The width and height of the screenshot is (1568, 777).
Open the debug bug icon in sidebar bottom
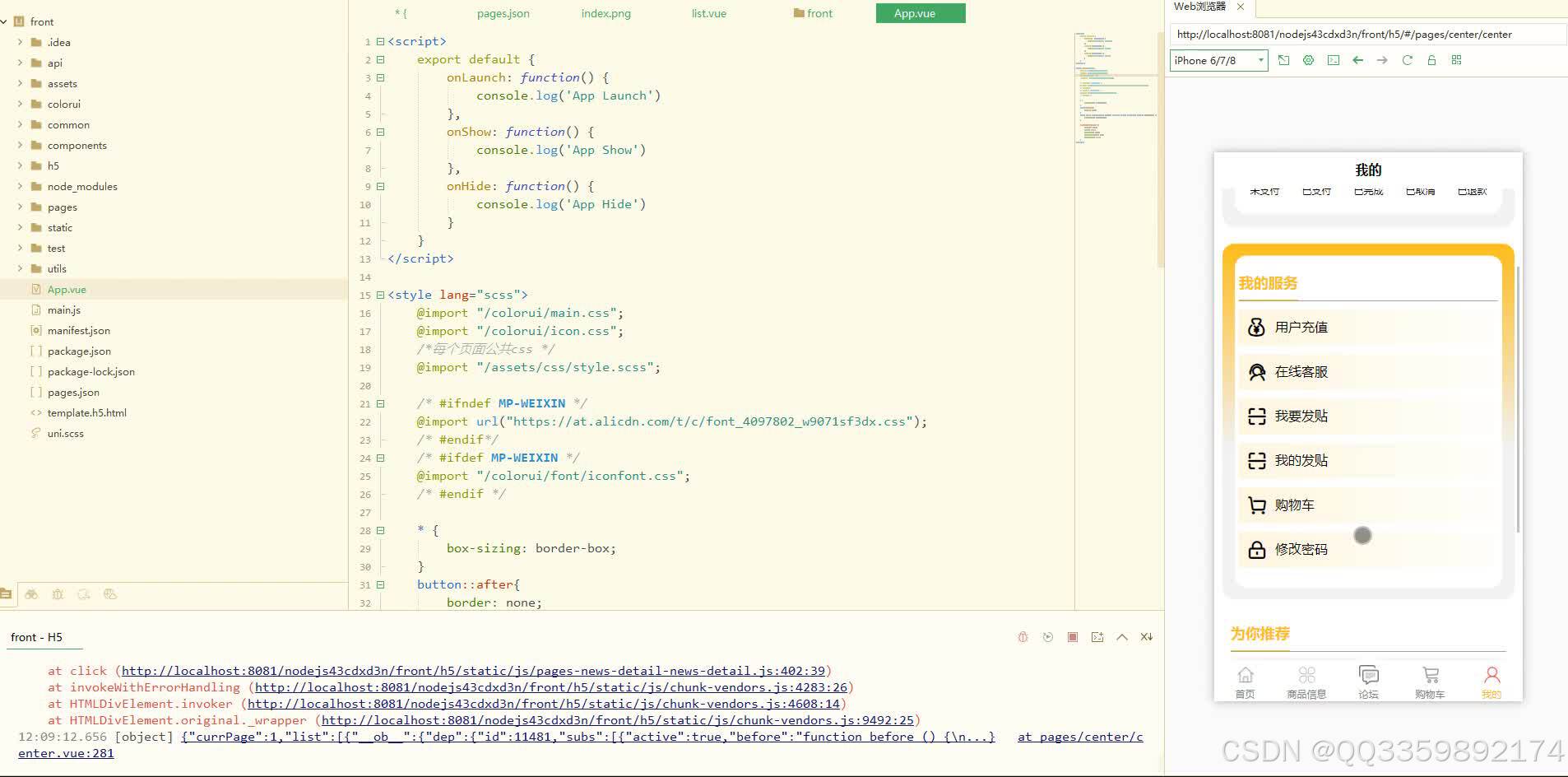tap(58, 593)
